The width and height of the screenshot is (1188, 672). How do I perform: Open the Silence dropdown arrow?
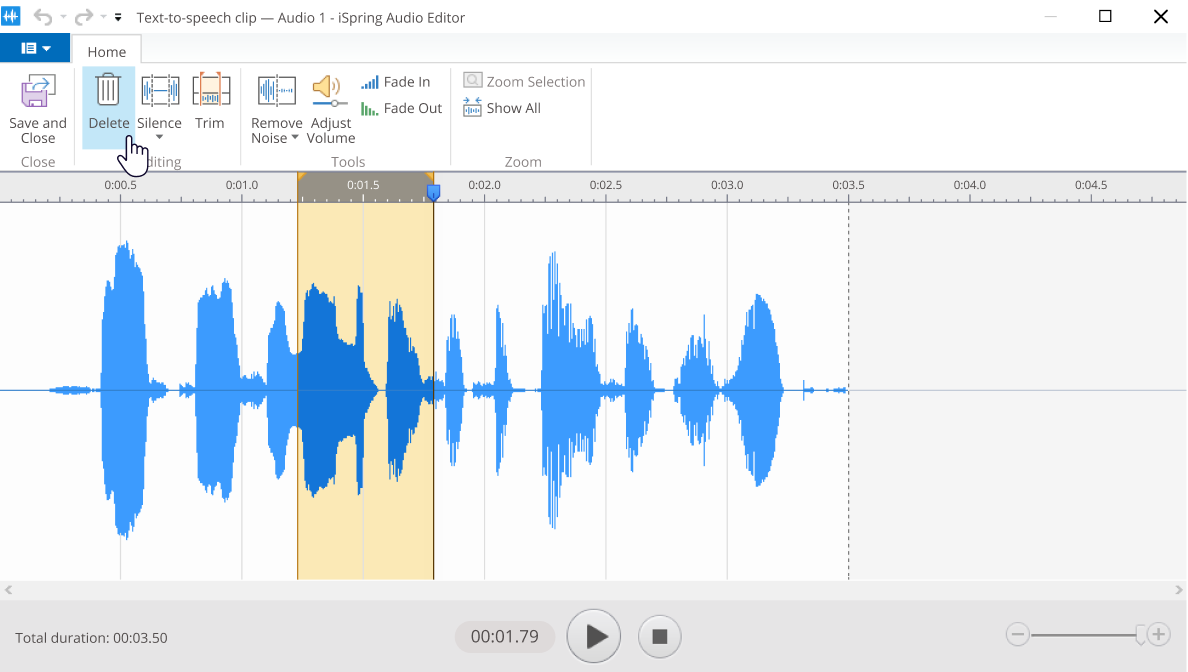coord(159,135)
